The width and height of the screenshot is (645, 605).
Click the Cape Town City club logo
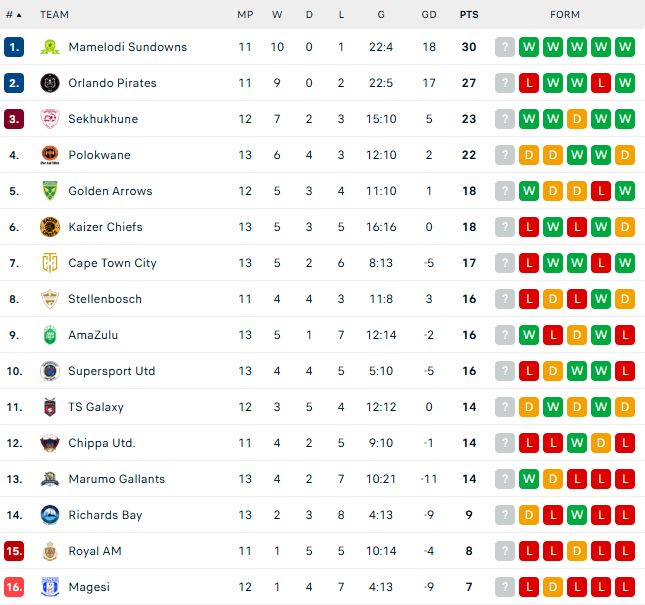click(x=49, y=263)
